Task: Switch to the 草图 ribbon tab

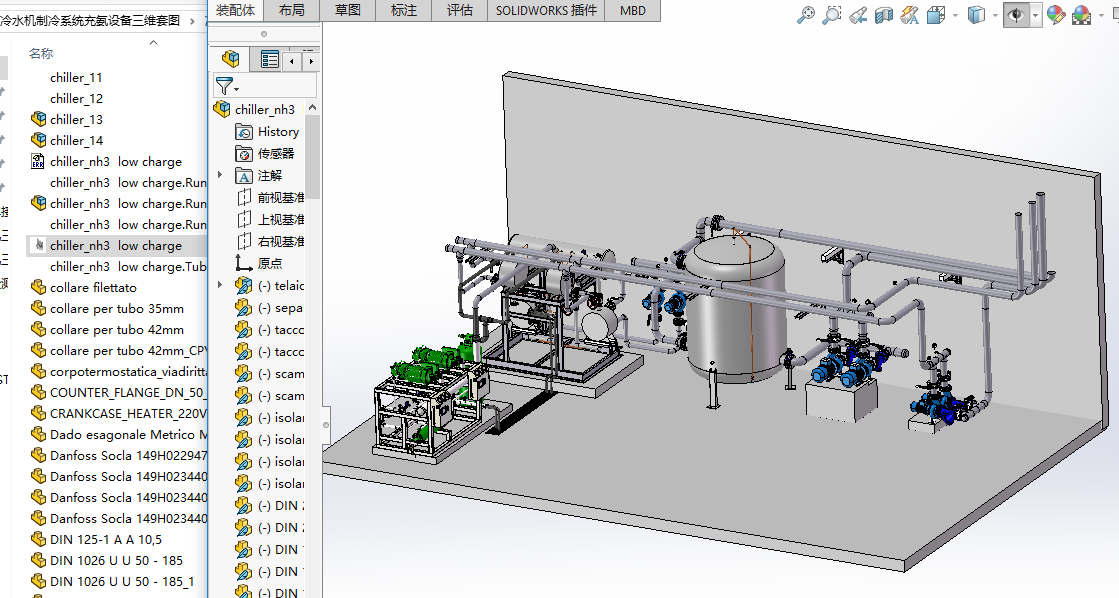Action: [348, 10]
